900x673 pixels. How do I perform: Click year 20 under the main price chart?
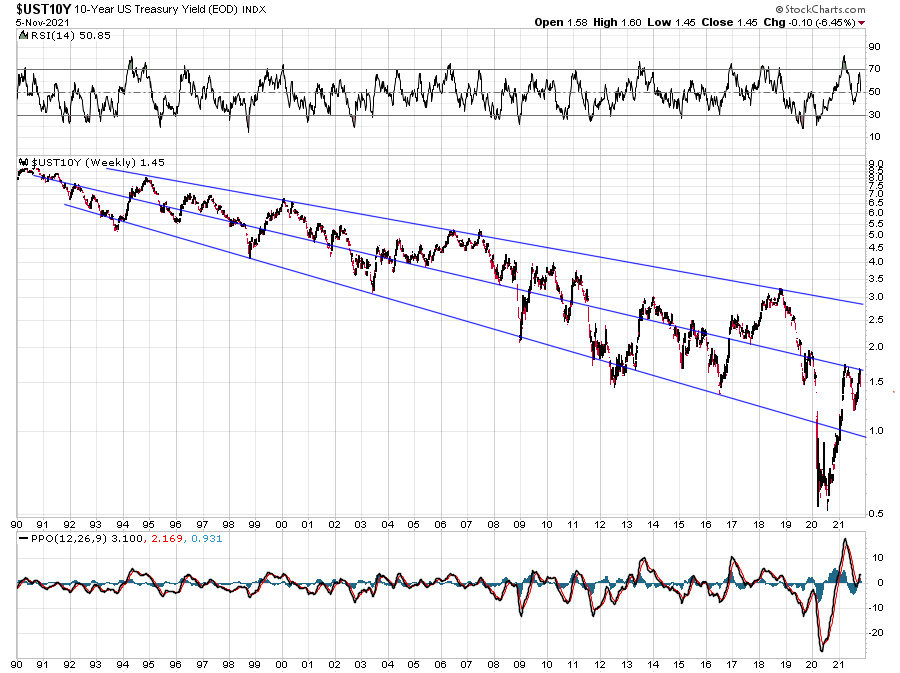pos(812,524)
